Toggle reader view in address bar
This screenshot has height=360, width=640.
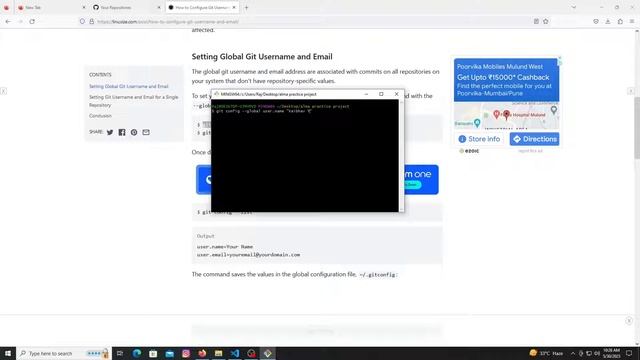pos(536,21)
